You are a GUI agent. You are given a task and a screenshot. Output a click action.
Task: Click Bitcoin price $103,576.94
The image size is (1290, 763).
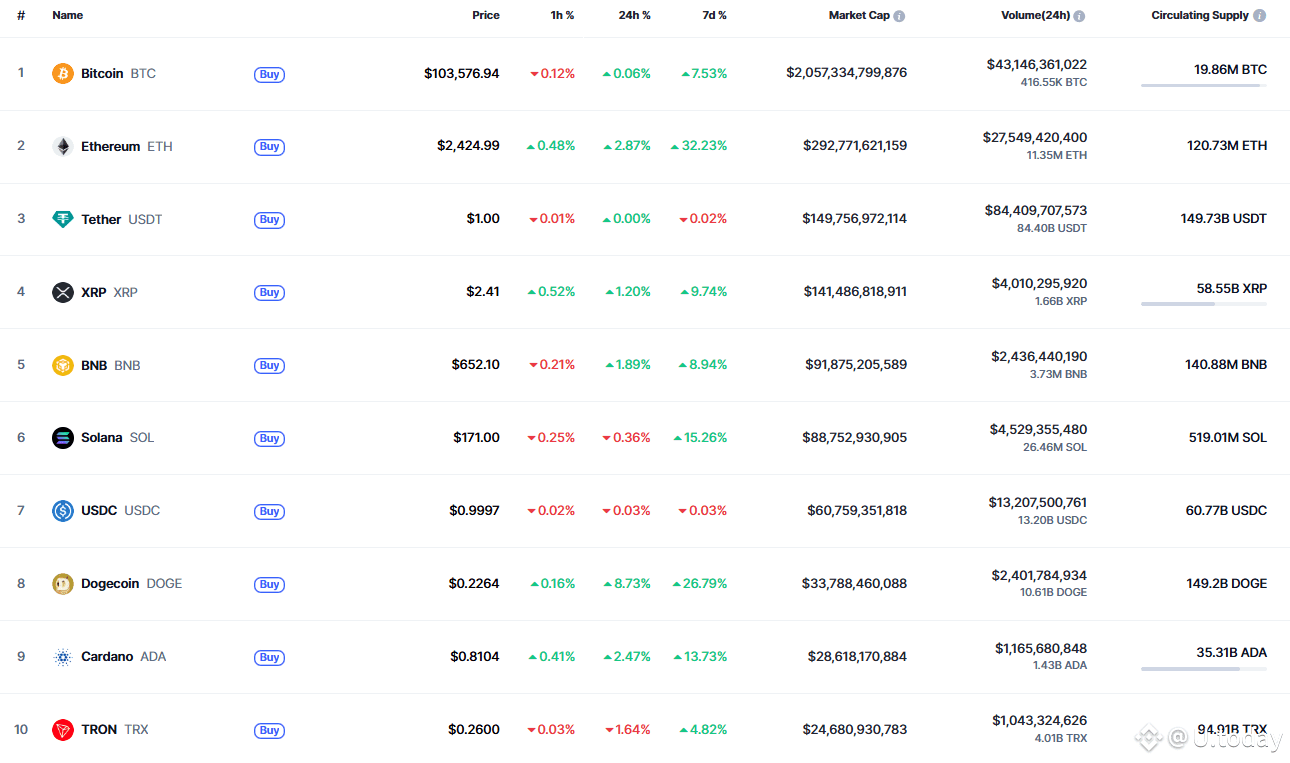point(462,74)
